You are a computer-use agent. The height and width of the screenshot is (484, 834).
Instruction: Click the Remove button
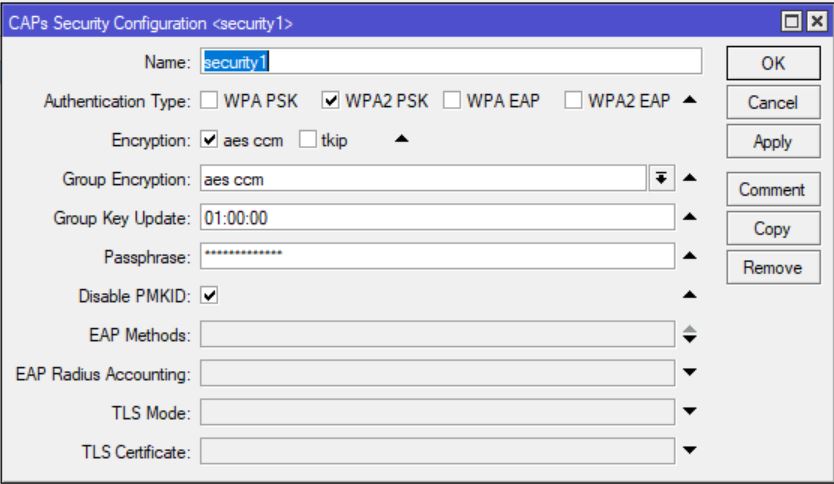coord(773,267)
